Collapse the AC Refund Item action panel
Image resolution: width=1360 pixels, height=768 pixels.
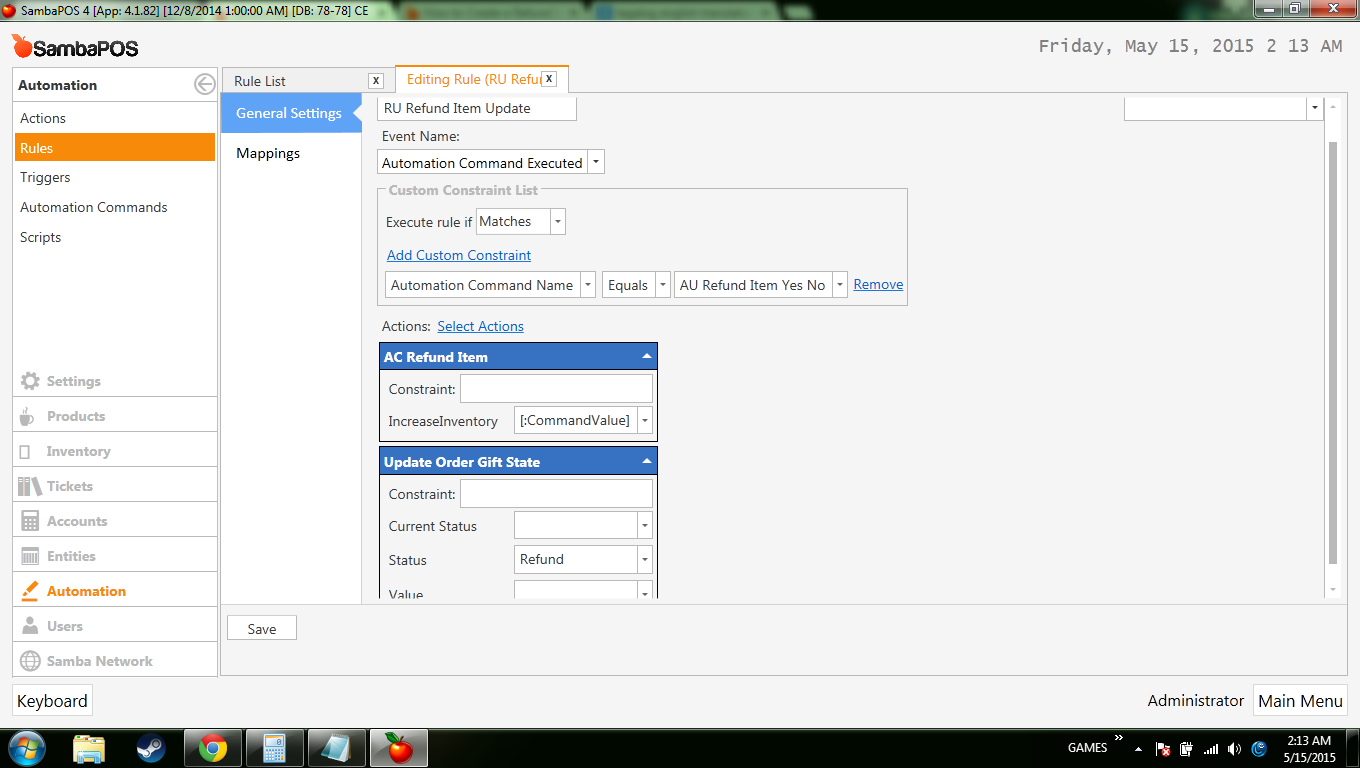646,357
